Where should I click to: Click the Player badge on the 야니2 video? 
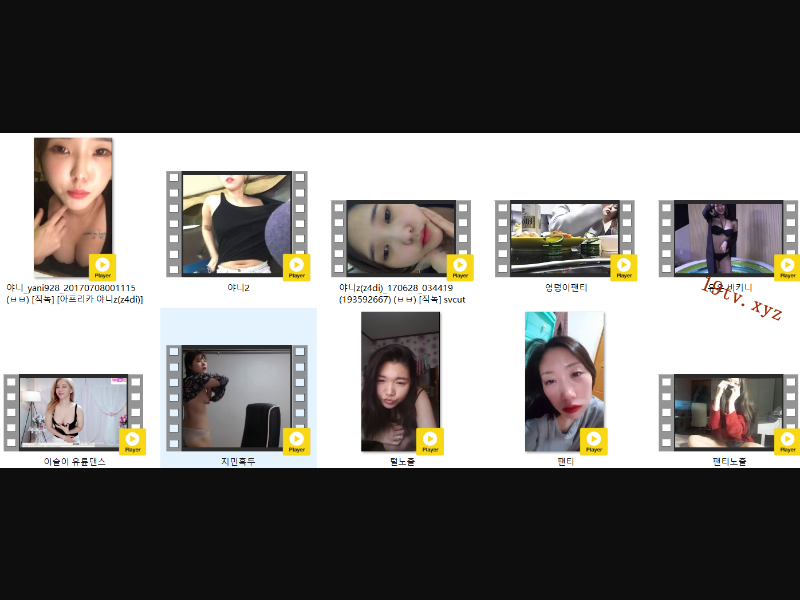click(296, 267)
